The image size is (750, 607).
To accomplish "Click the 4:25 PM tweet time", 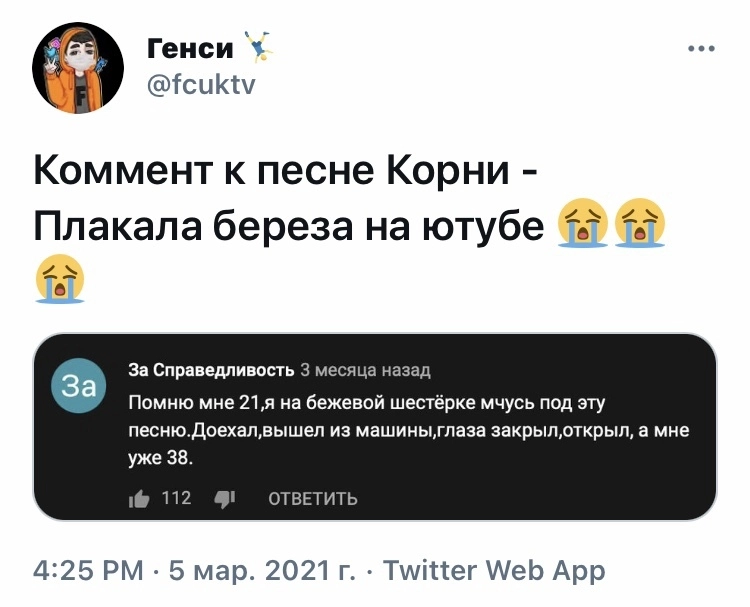I will click(89, 571).
